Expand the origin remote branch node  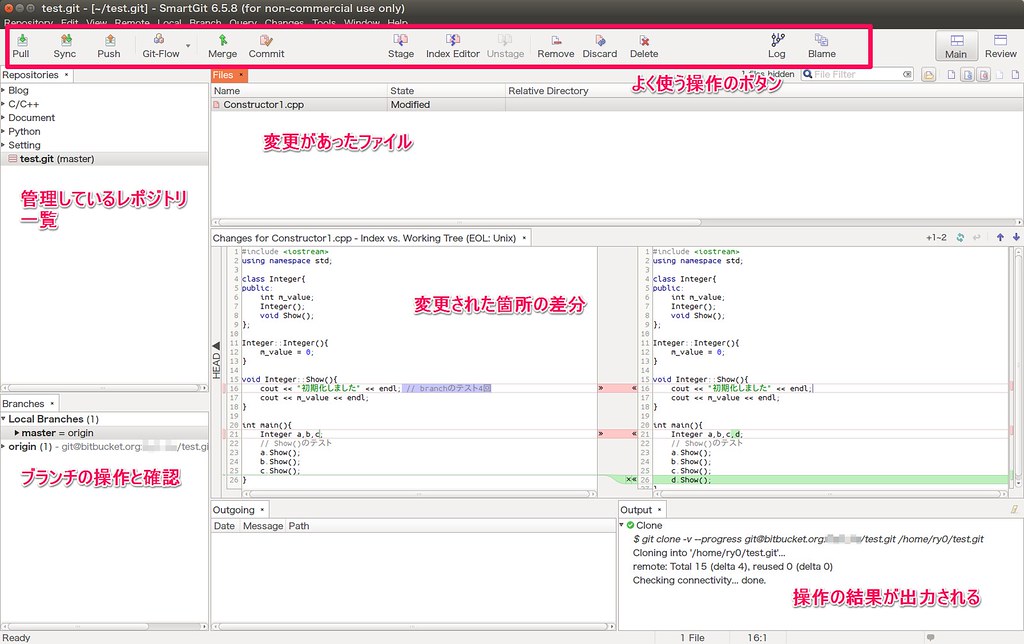[3, 447]
